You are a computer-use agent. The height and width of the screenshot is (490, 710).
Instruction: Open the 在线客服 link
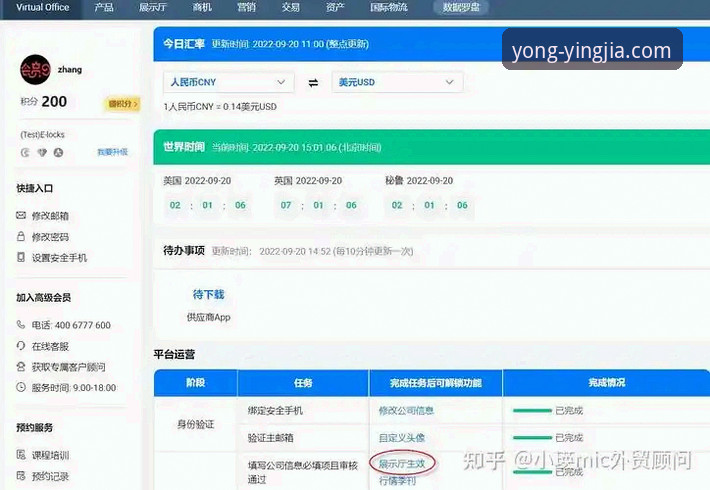click(x=50, y=346)
